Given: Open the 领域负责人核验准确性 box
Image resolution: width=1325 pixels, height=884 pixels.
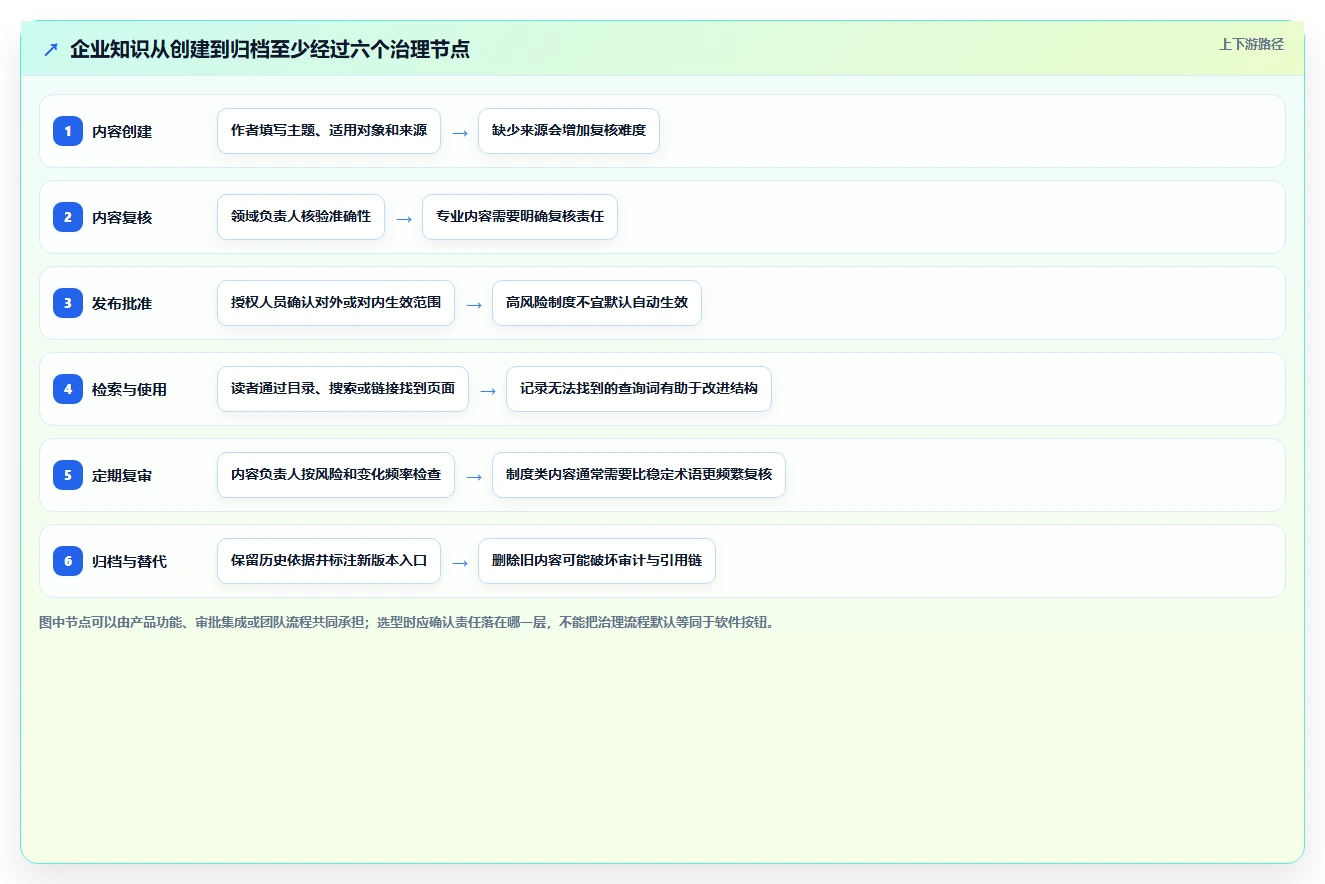Looking at the screenshot, I should 301,217.
